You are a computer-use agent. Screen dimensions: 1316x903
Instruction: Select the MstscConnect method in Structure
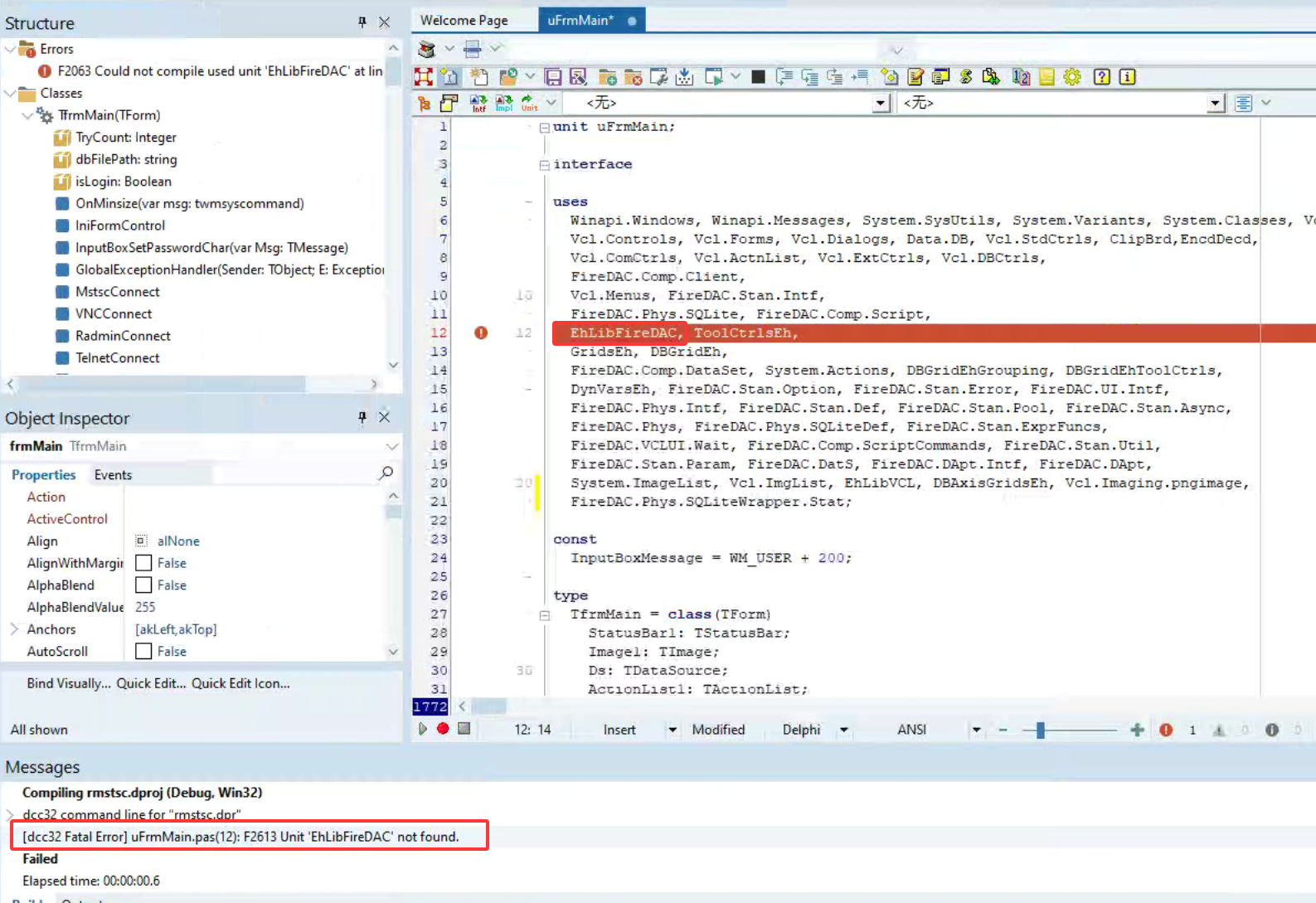click(118, 292)
